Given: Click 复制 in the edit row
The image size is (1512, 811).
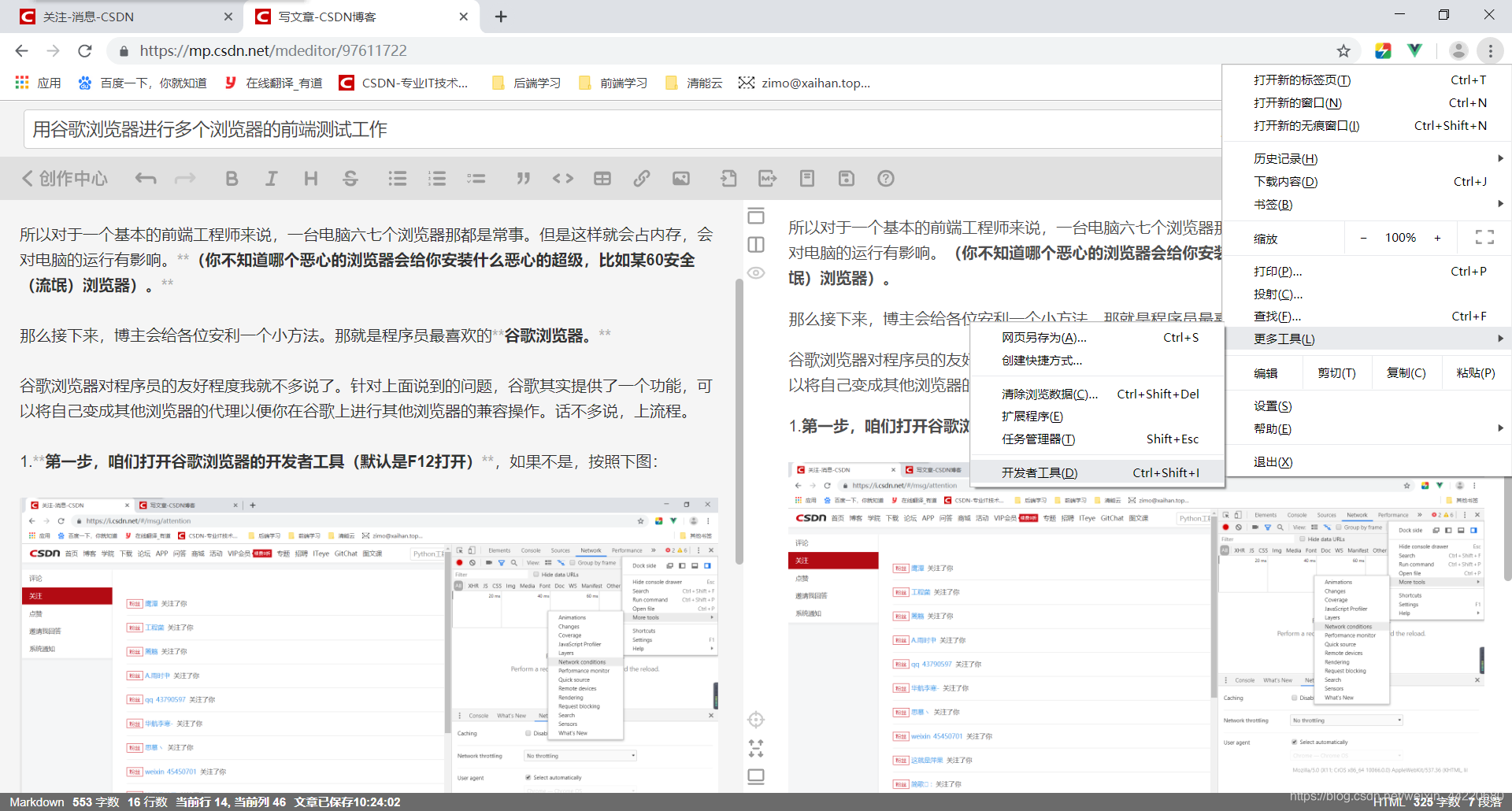Looking at the screenshot, I should coord(1406,373).
